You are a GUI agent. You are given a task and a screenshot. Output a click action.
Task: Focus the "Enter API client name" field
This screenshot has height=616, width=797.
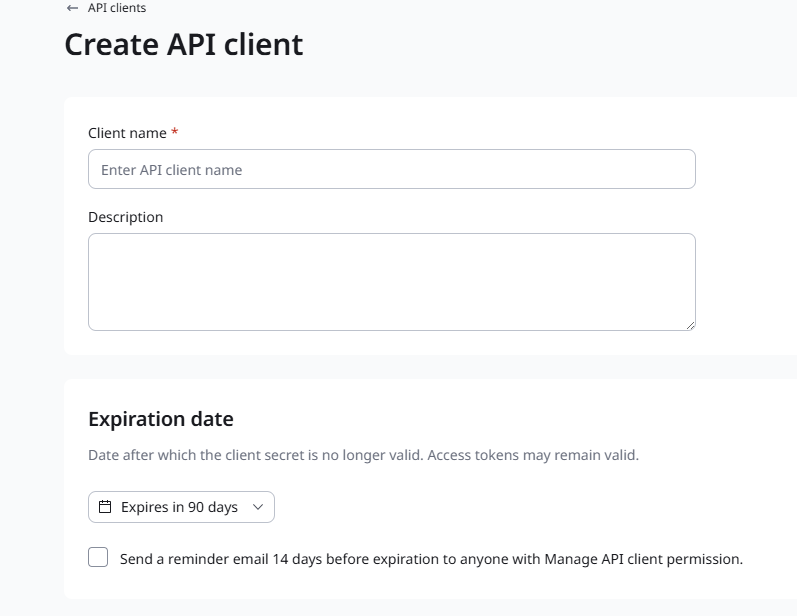click(391, 169)
